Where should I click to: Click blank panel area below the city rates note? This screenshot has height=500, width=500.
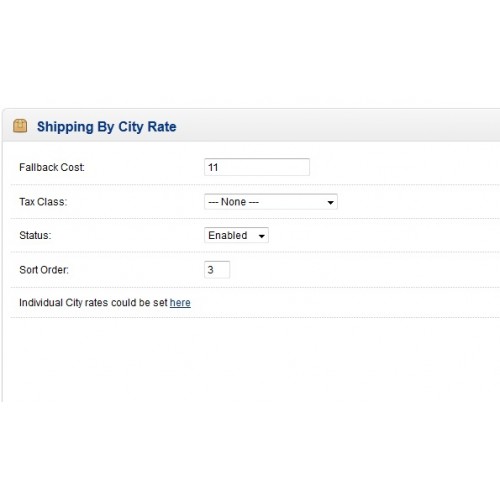coord(250,360)
